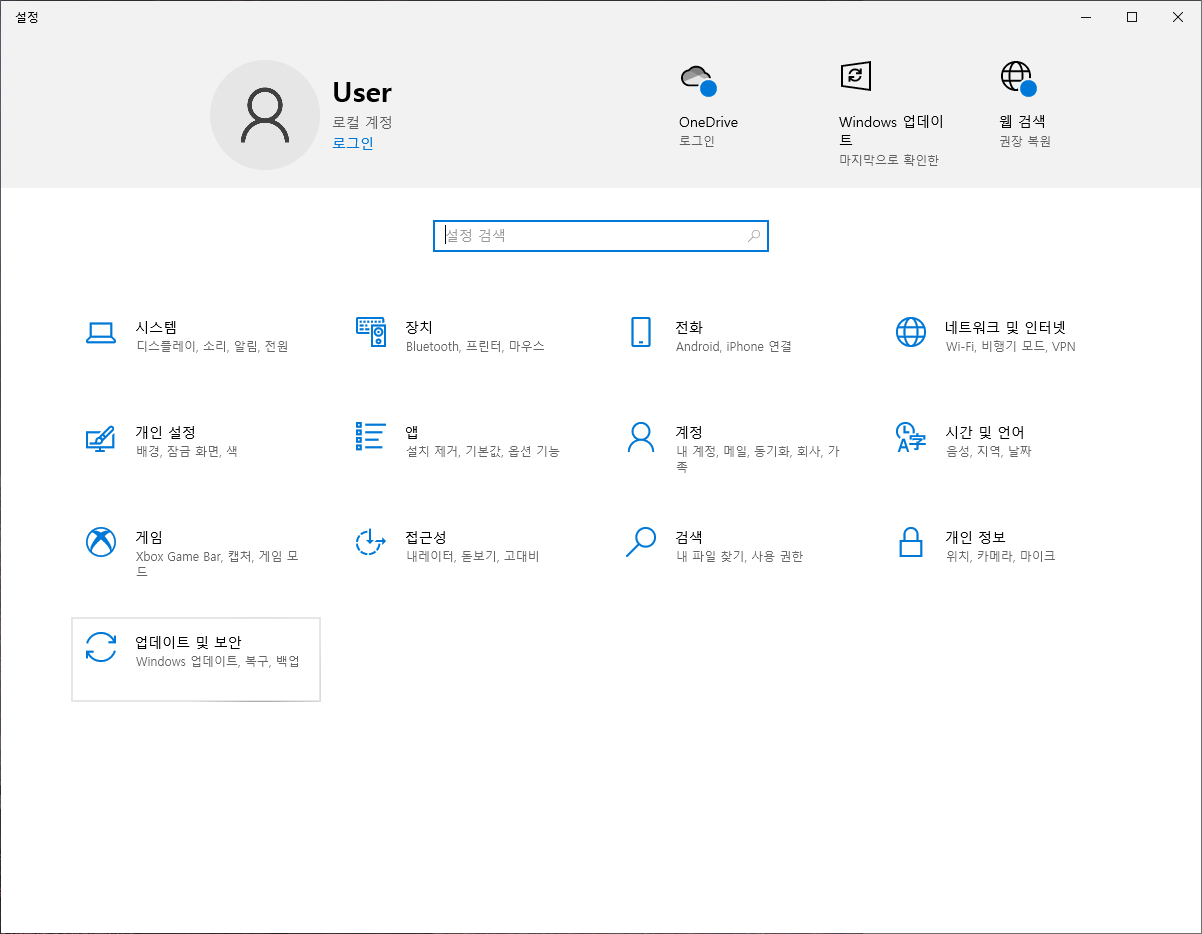Viewport: 1202px width, 934px height.
Task: Click the Windows 업데이트 header icon
Action: click(855, 76)
